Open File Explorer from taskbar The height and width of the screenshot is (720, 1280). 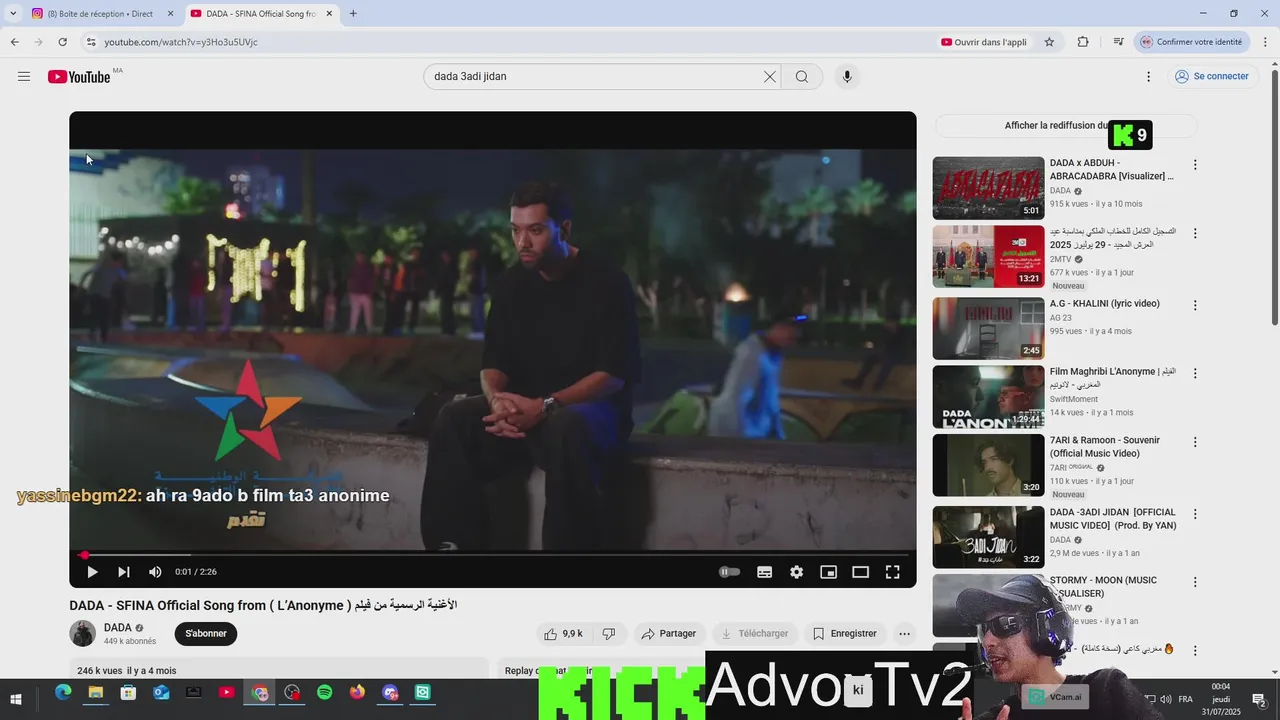(96, 692)
